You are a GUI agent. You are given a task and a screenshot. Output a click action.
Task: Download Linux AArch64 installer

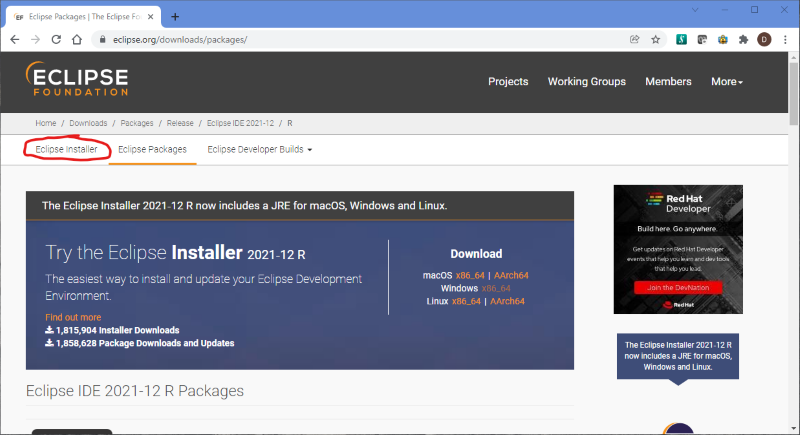click(x=508, y=301)
